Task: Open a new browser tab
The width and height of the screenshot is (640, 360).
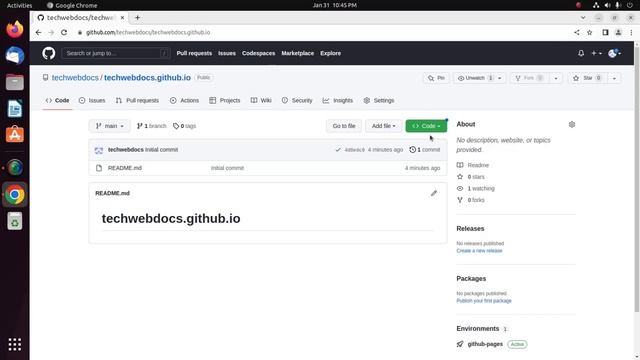Action: point(138,18)
